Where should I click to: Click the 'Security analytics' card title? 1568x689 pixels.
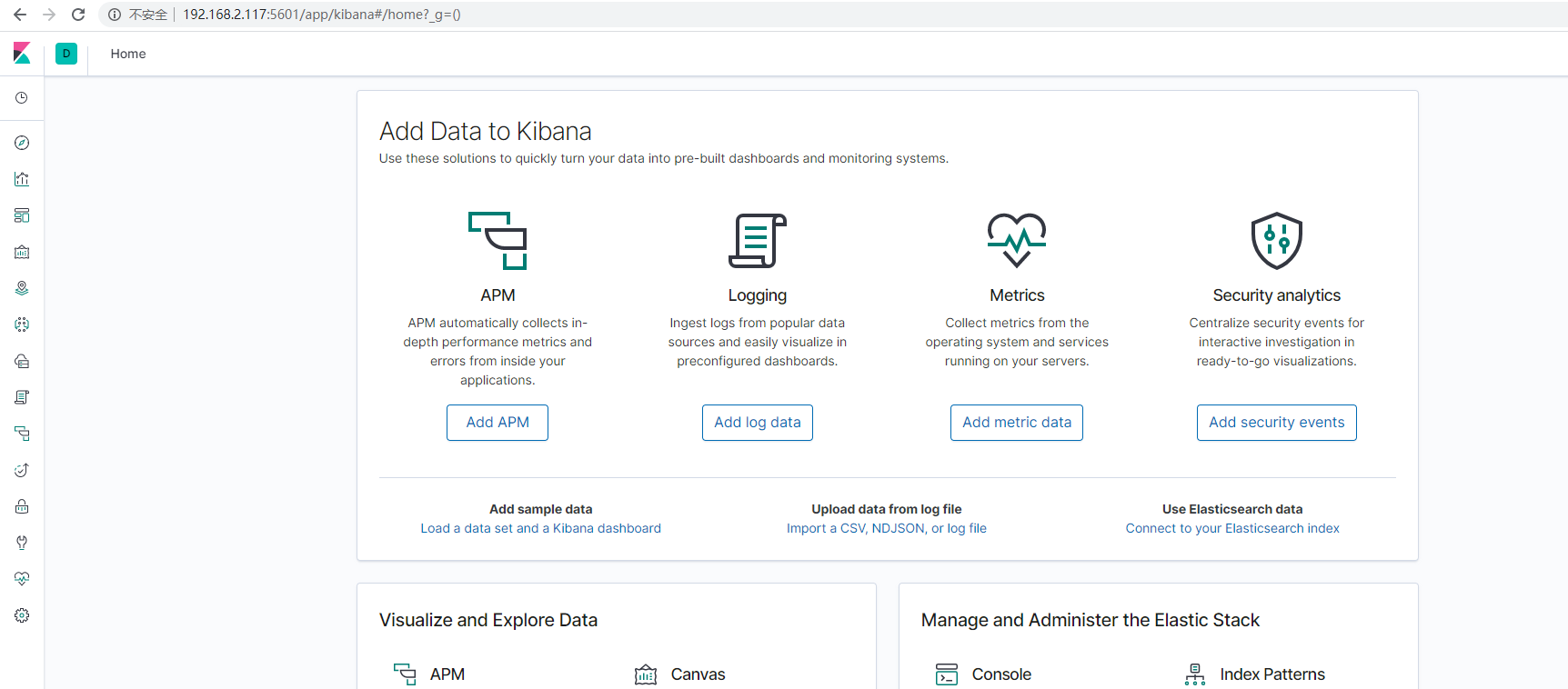[x=1277, y=295]
